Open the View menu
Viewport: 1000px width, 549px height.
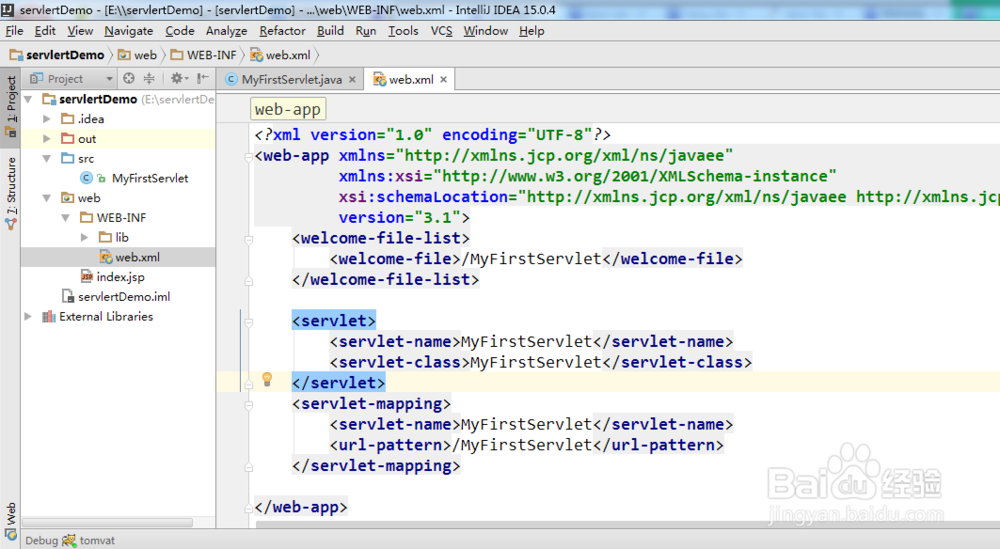coord(80,31)
